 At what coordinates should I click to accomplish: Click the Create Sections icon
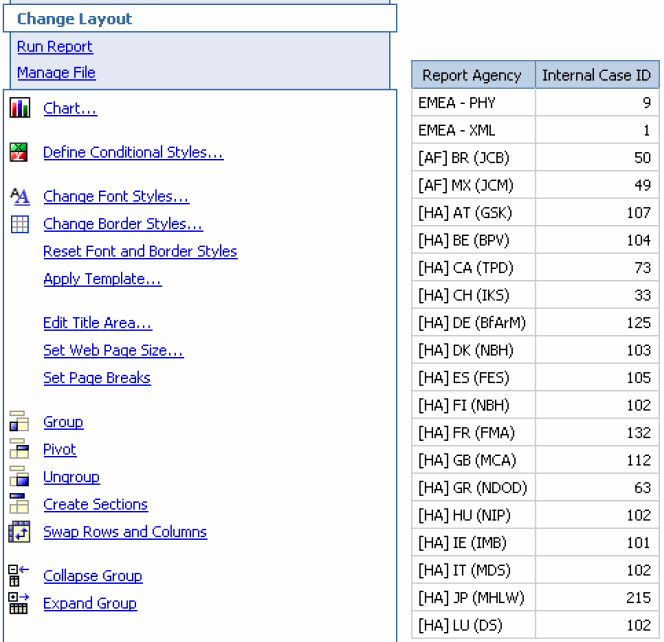[19, 504]
